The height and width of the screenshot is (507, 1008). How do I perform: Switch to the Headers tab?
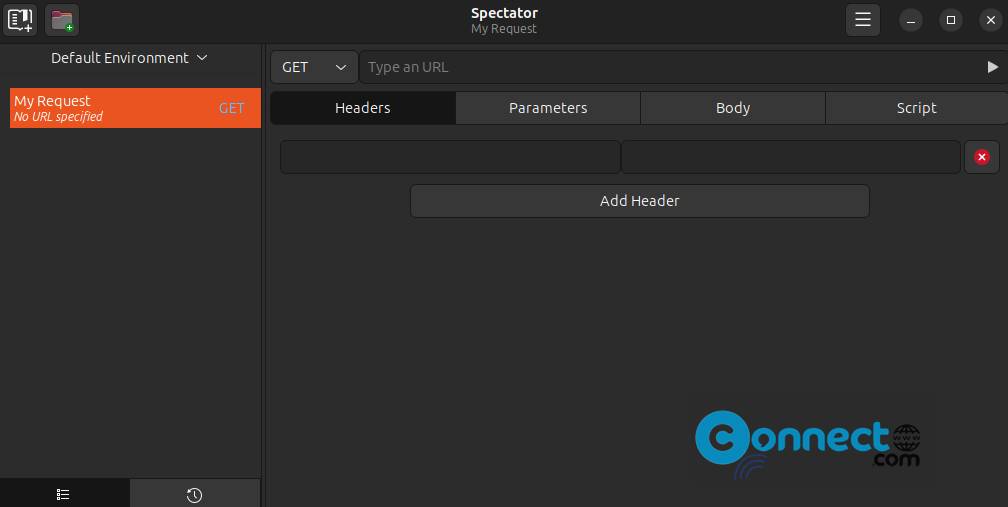click(363, 108)
